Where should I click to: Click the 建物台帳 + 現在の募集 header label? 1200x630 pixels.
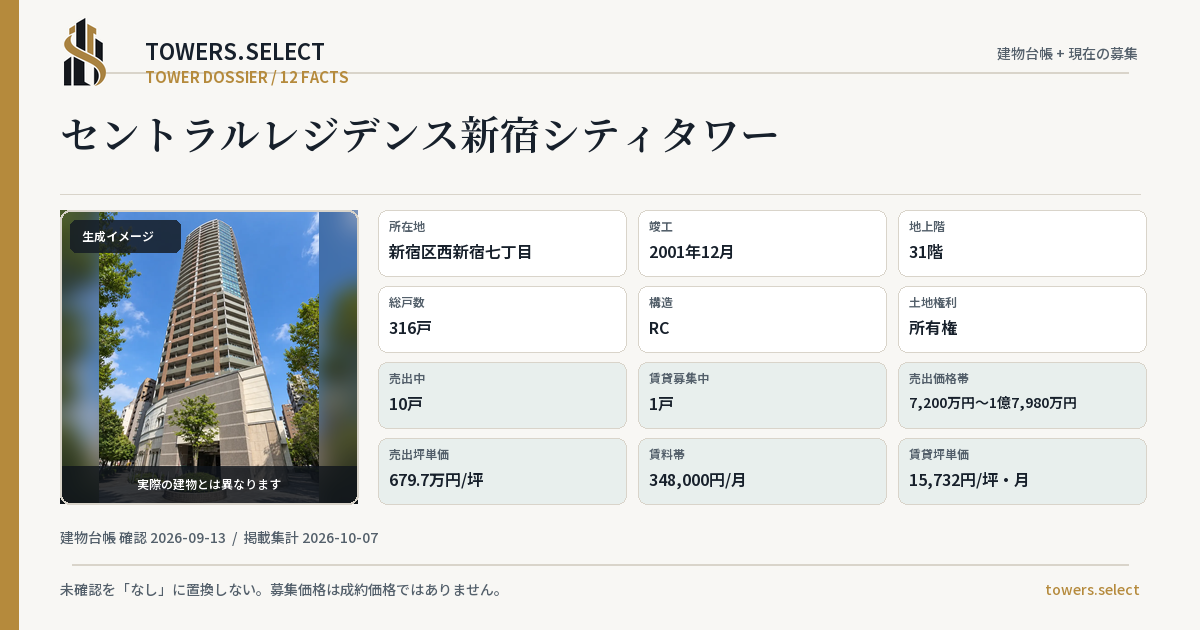pyautogui.click(x=1067, y=54)
